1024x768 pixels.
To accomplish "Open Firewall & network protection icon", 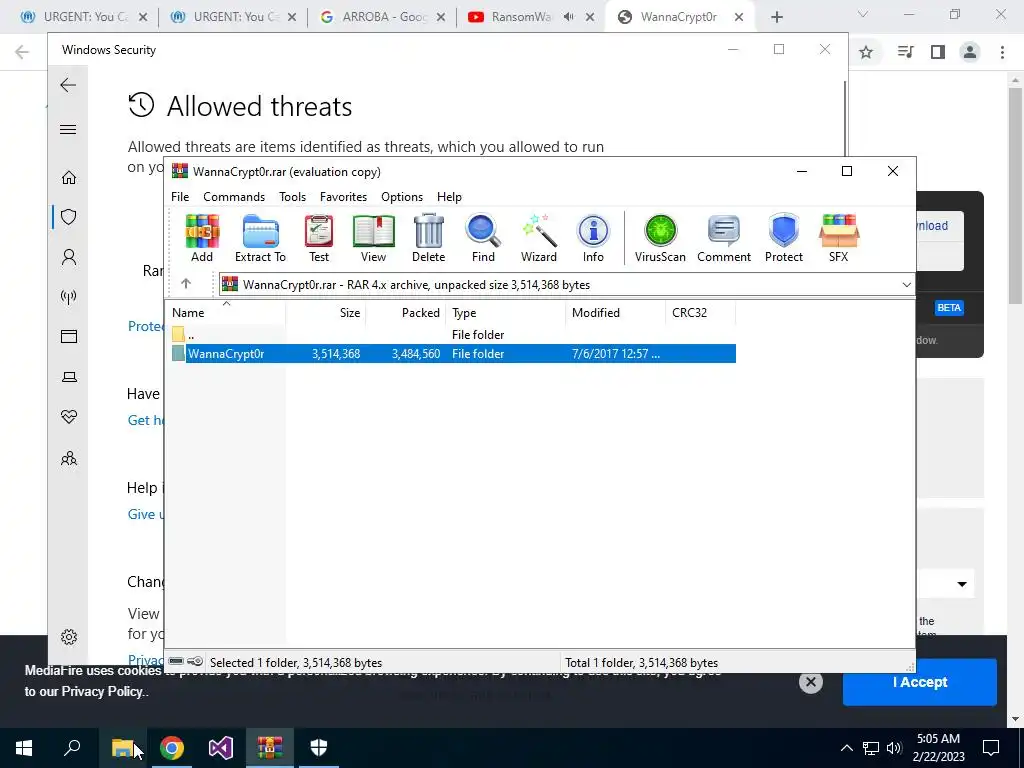I will [69, 297].
